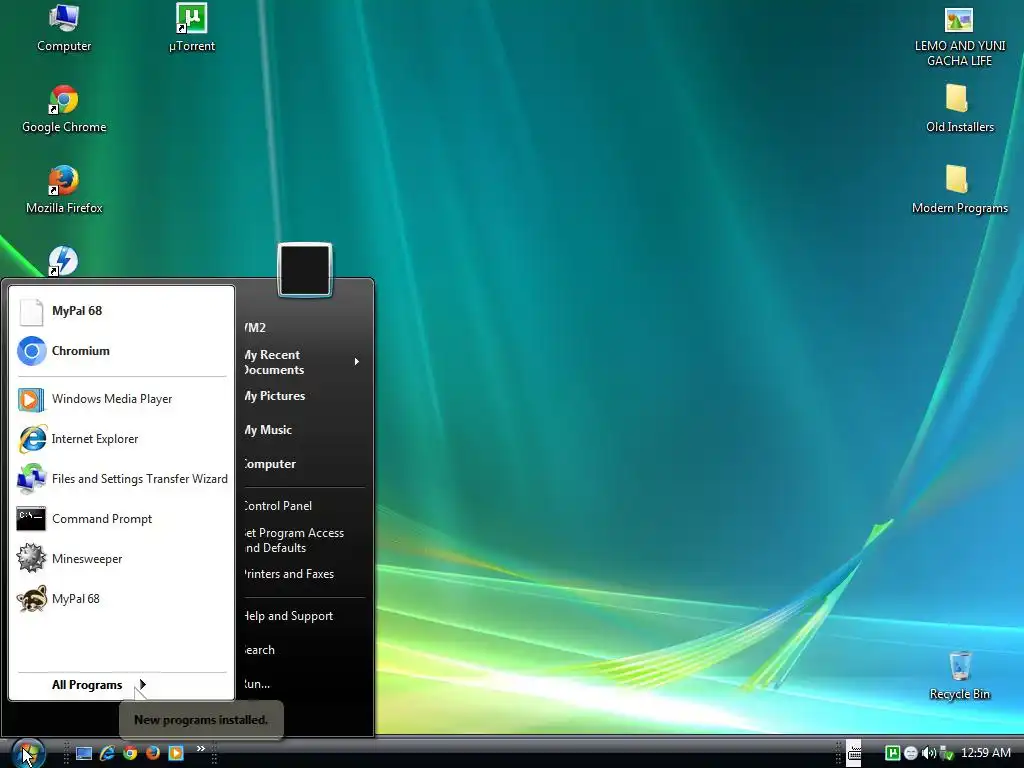Select the blue lightning bolt desktop shortcut

click(x=63, y=261)
